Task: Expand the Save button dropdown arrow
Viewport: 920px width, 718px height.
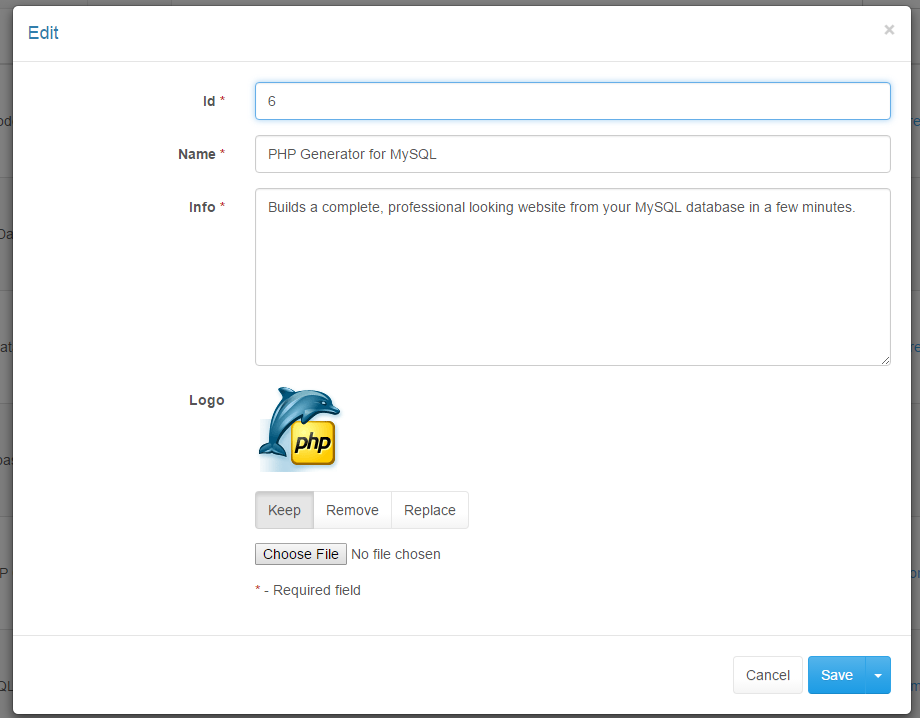Action: (878, 675)
